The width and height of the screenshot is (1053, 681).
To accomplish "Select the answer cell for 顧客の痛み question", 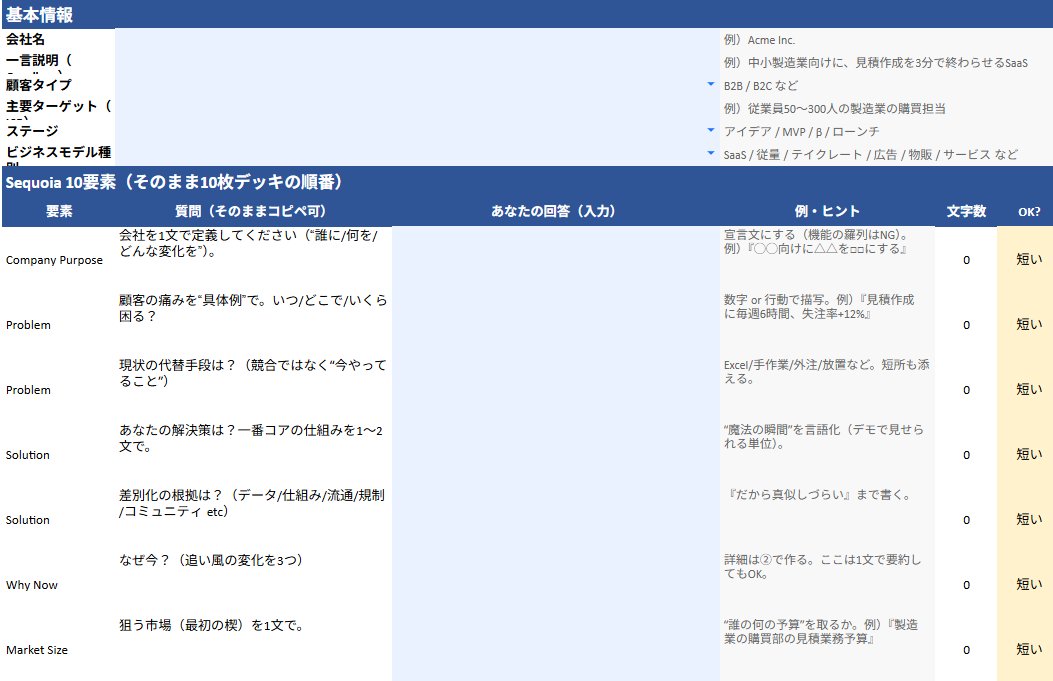I will 555,324.
